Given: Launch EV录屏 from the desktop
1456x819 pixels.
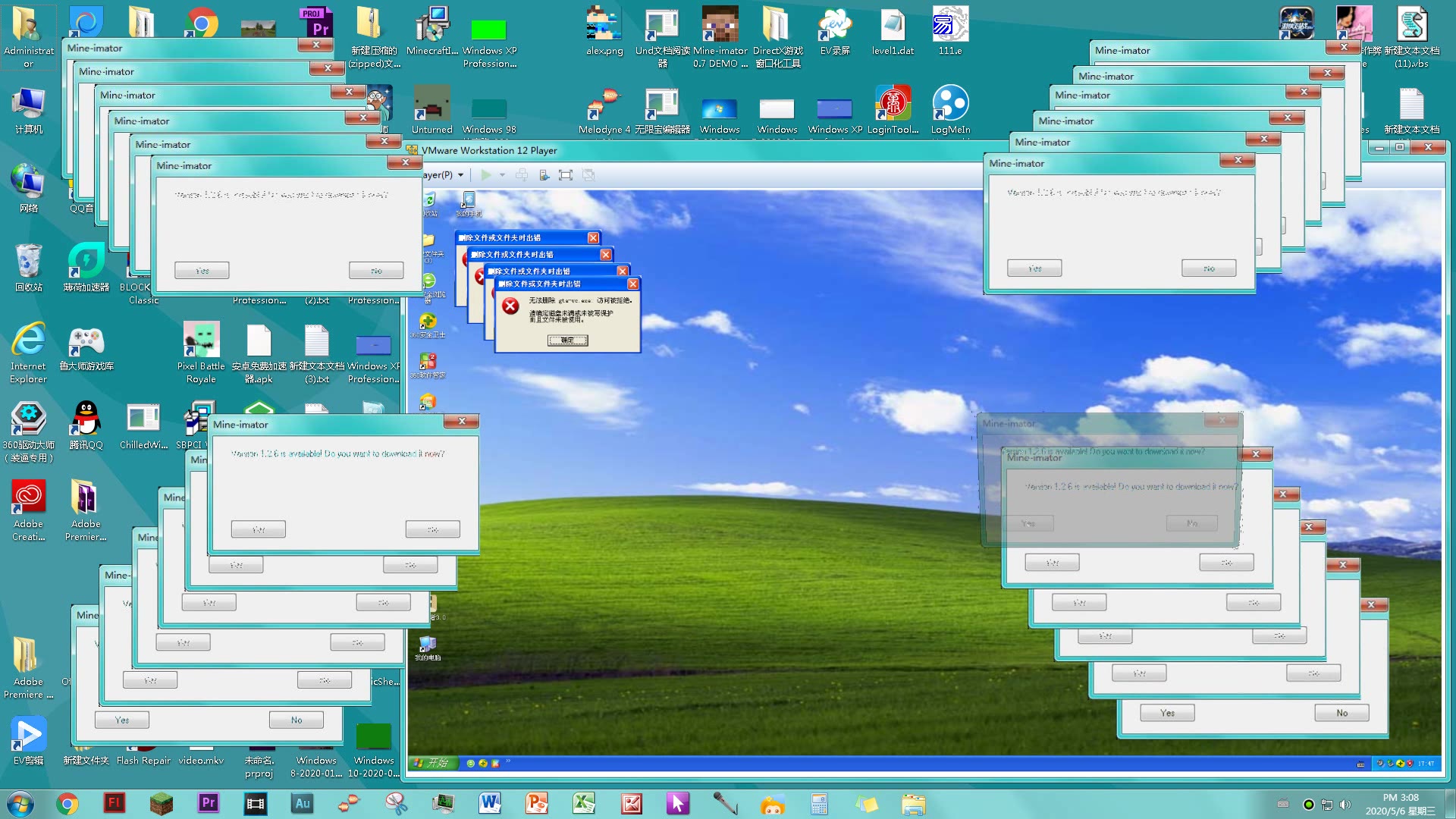Looking at the screenshot, I should (835, 32).
